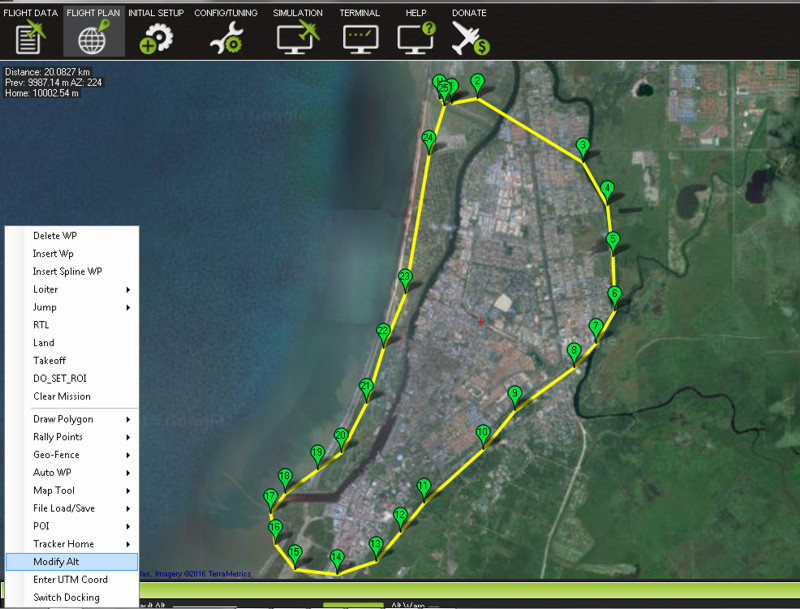Select waypoint marker 23 on the coastline
This screenshot has height=609, width=800.
pyautogui.click(x=405, y=277)
